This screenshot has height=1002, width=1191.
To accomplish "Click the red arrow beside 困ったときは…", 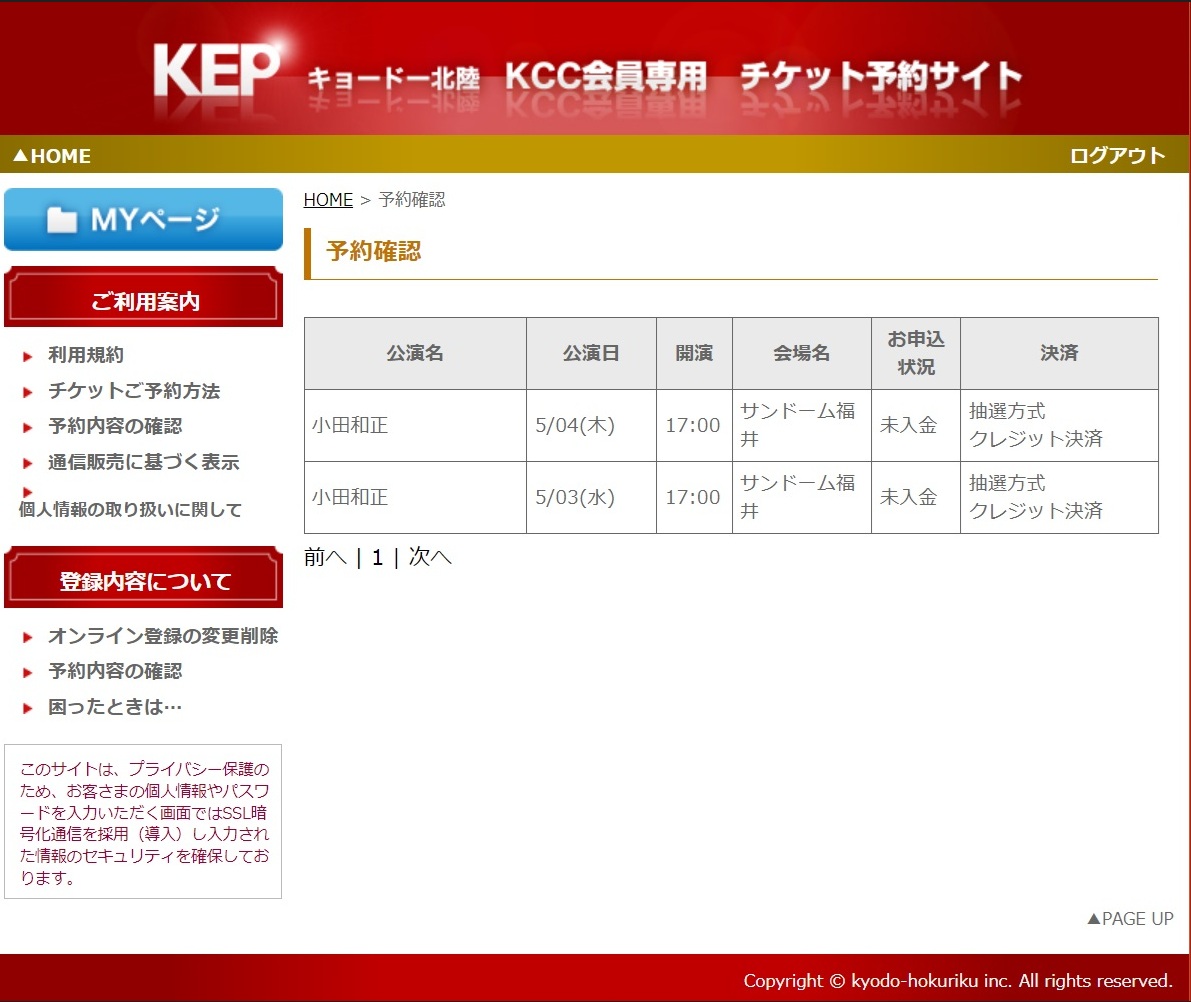I will (27, 708).
